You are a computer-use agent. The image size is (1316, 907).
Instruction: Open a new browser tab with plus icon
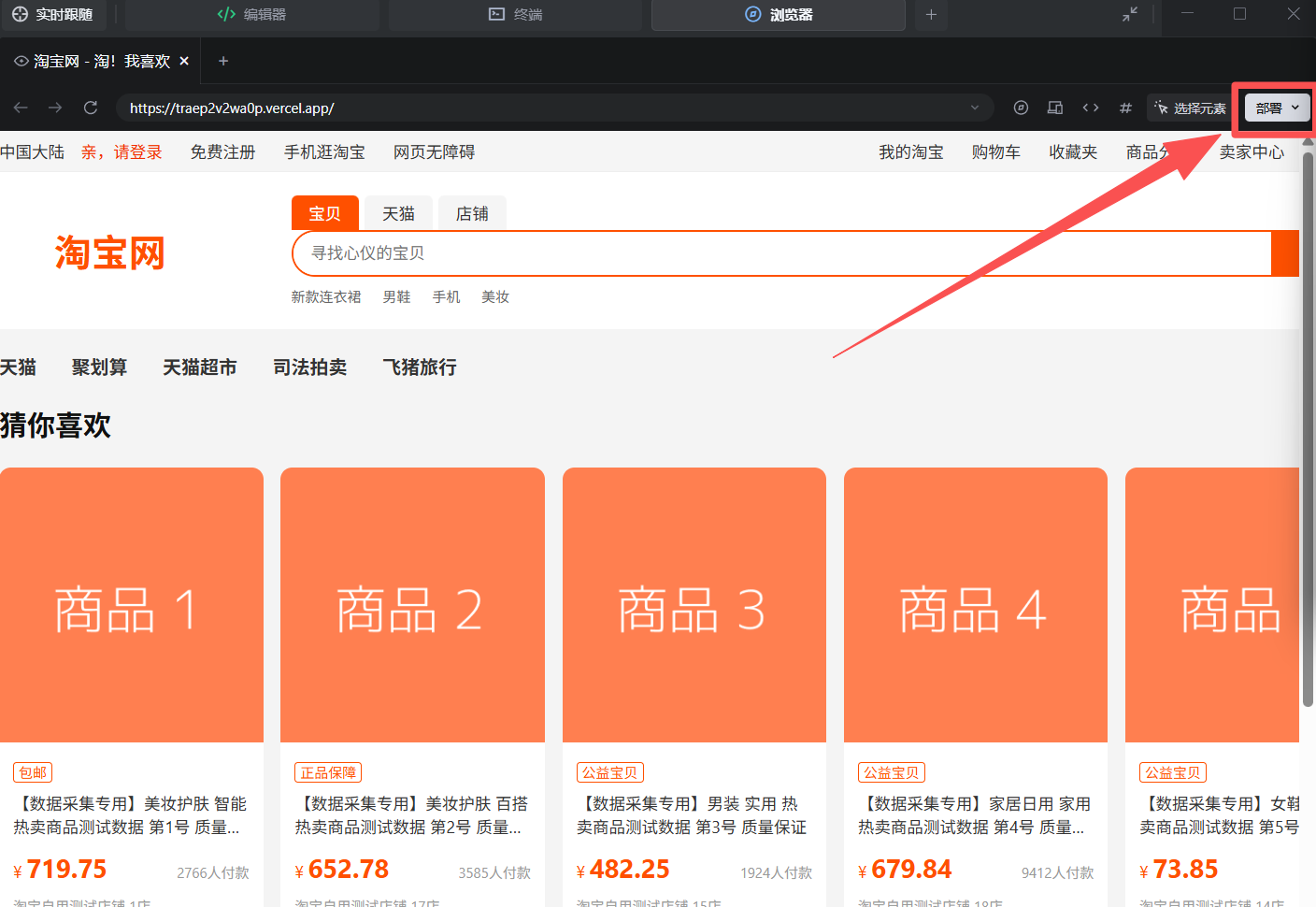[x=222, y=61]
